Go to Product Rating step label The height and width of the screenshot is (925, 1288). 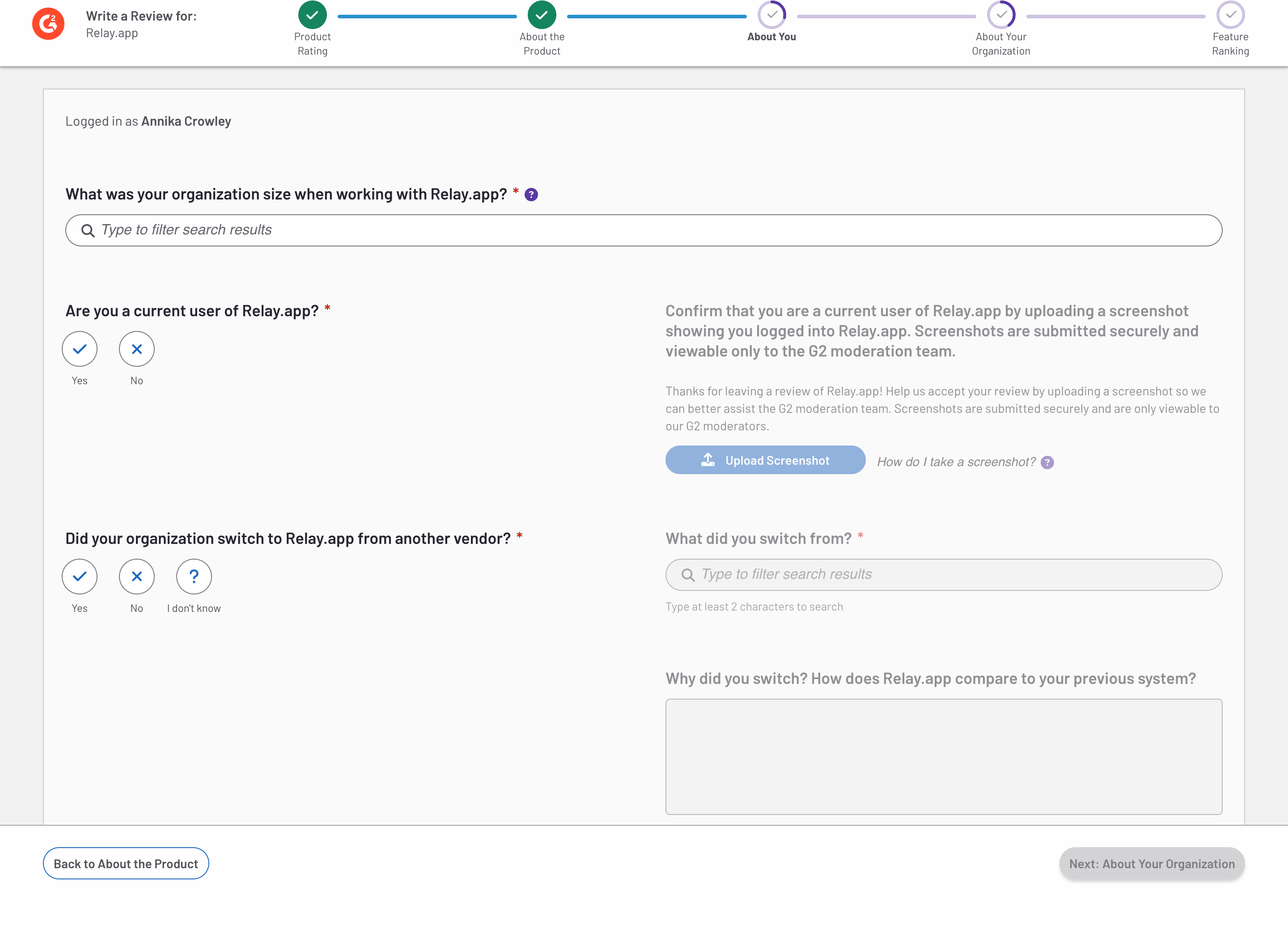pos(312,44)
